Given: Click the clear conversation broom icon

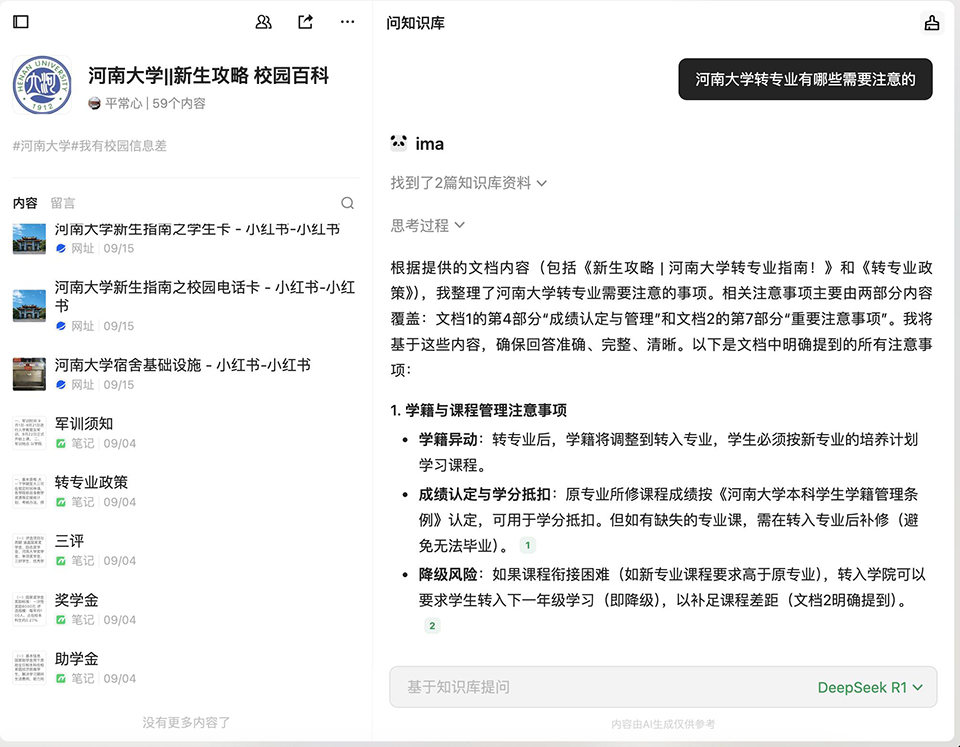Looking at the screenshot, I should pos(932,23).
